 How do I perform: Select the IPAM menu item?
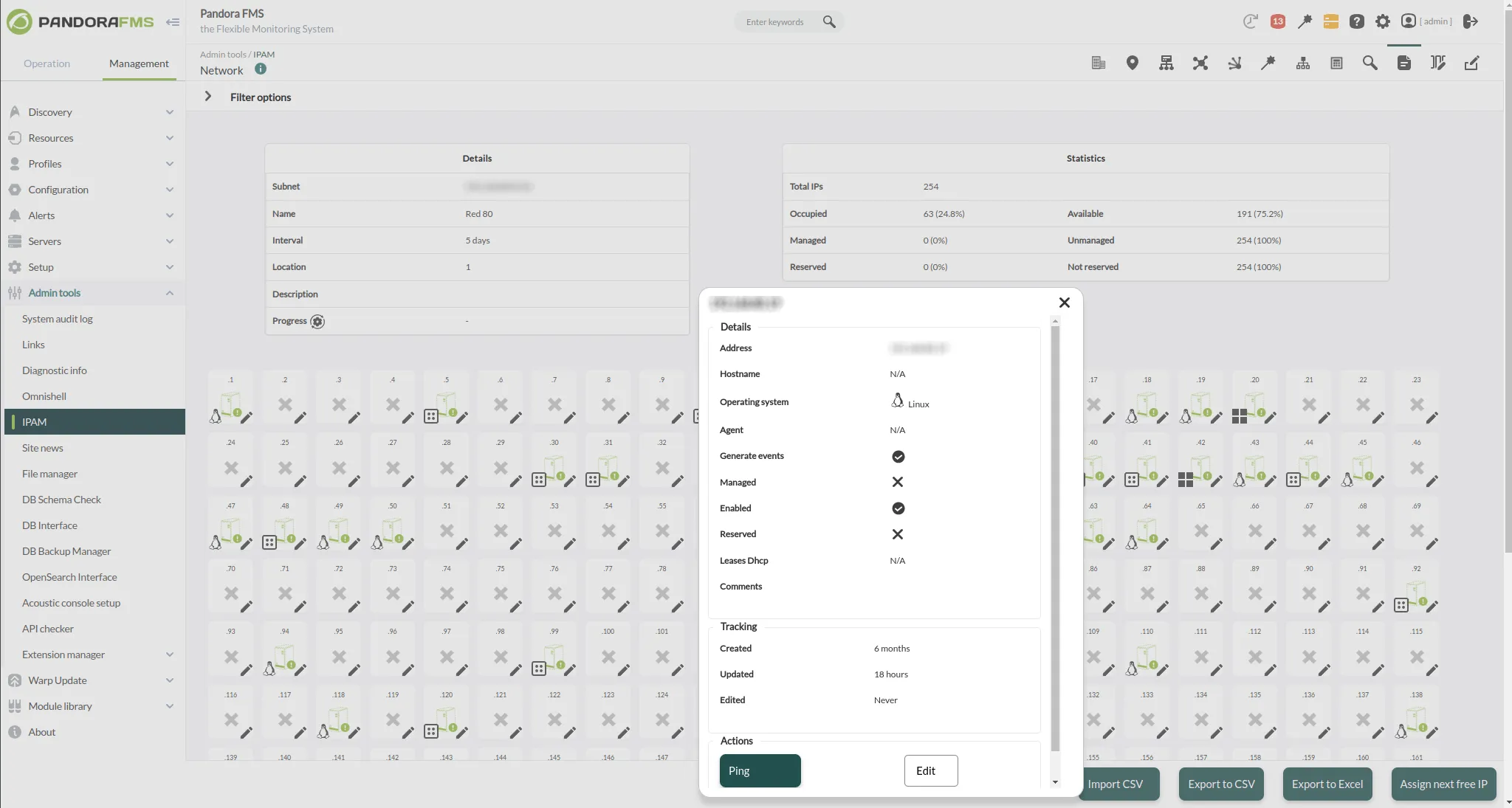(x=94, y=422)
